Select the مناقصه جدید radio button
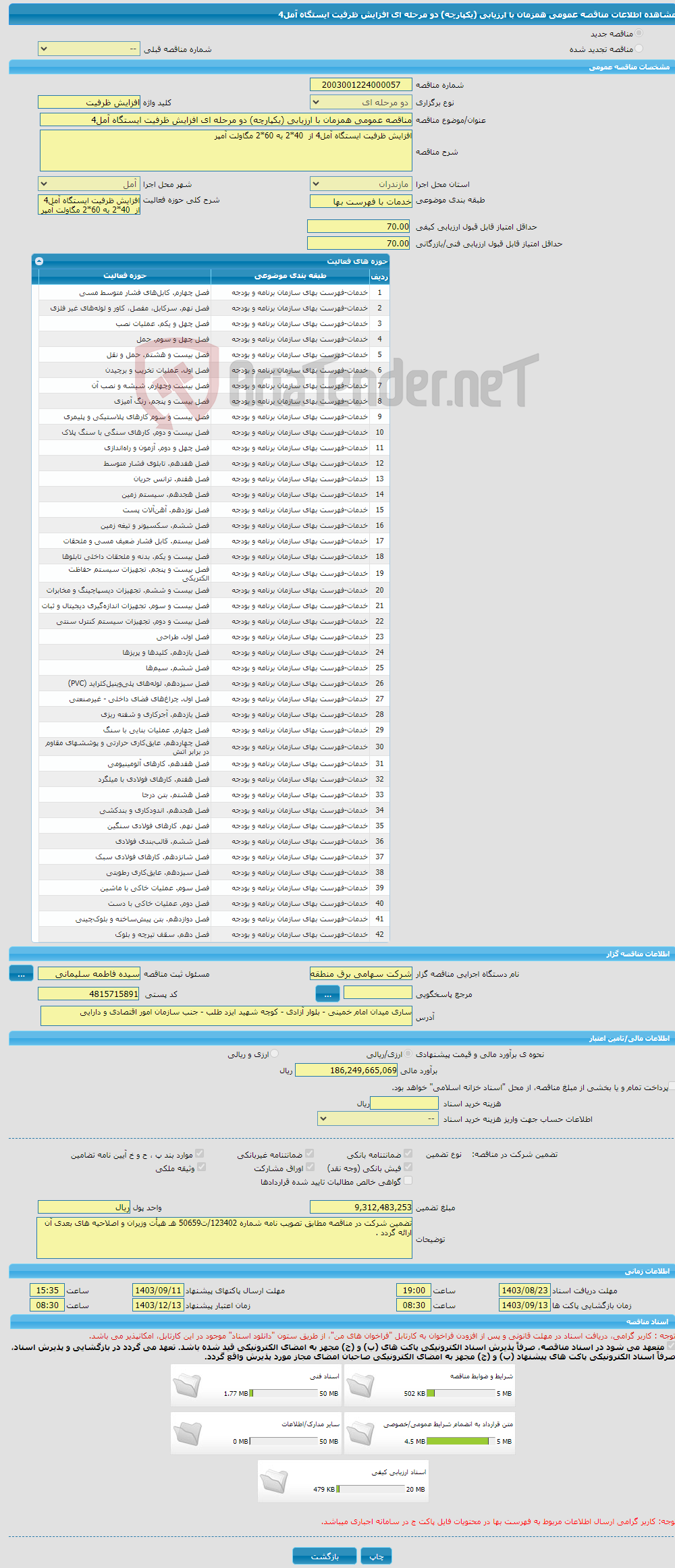This screenshot has height=1568, width=675. [x=639, y=33]
